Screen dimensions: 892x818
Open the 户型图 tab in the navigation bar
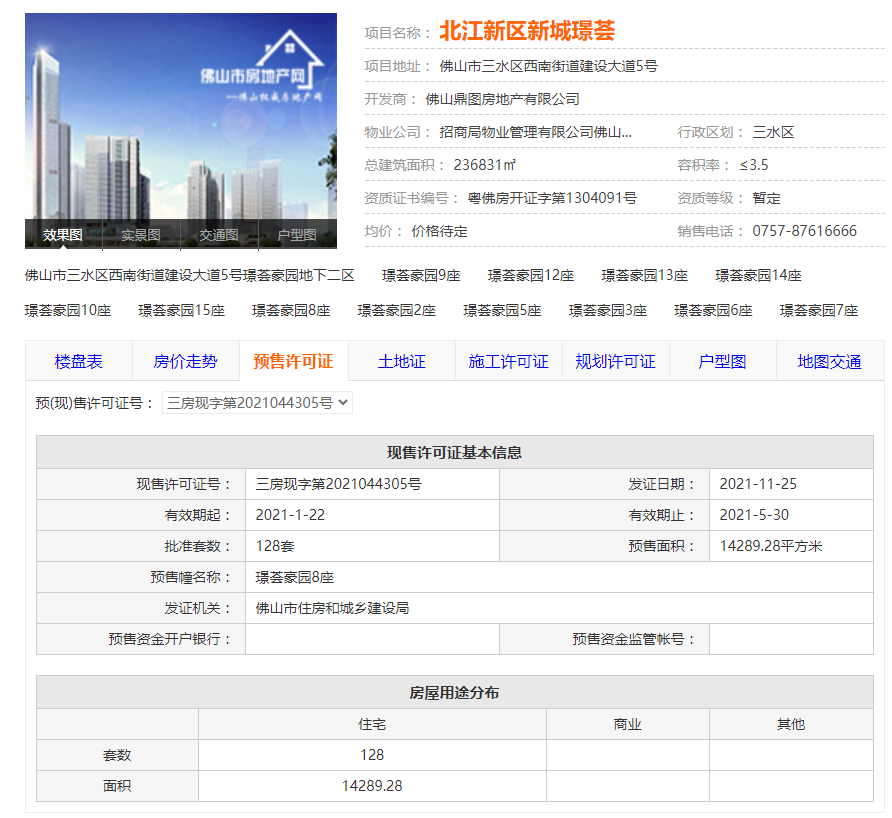[722, 361]
